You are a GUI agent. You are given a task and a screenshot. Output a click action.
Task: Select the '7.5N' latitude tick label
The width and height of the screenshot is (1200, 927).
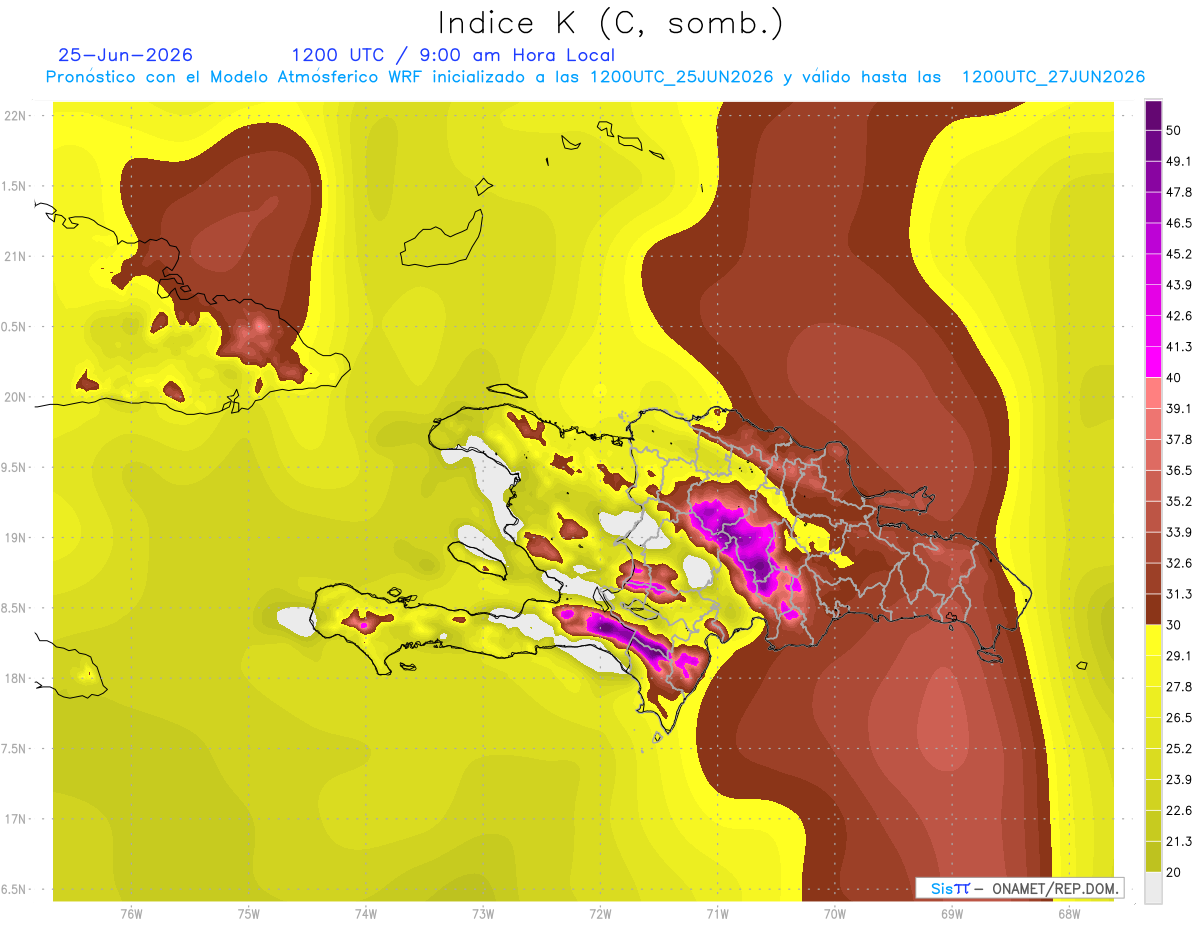[15, 749]
